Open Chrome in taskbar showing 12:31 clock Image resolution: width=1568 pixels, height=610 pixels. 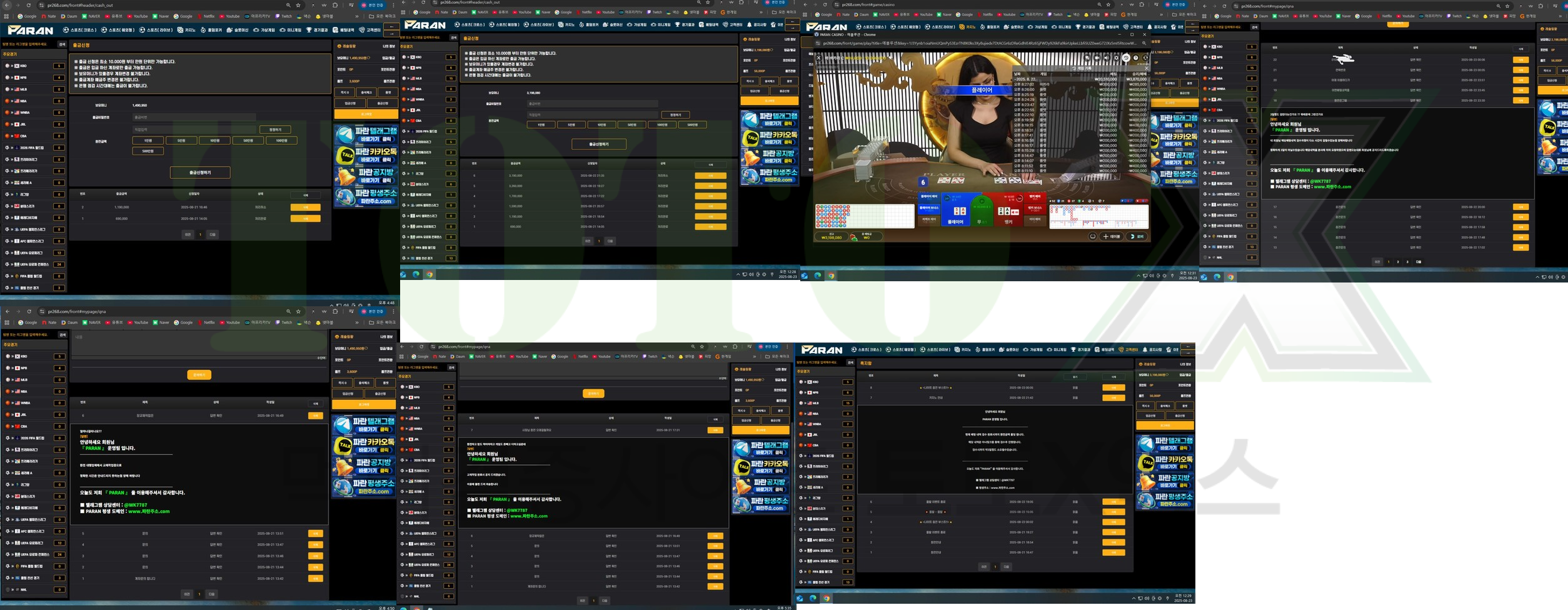(x=831, y=276)
